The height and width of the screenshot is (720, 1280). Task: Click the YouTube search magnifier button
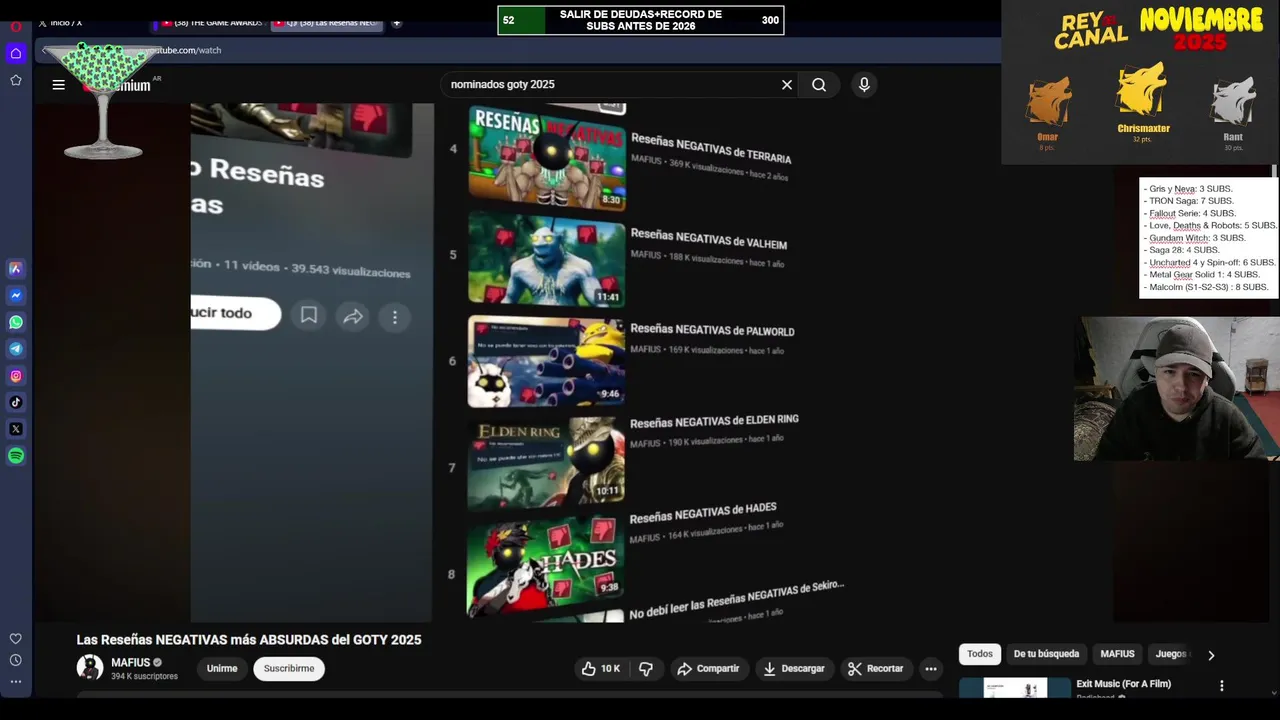coord(819,85)
